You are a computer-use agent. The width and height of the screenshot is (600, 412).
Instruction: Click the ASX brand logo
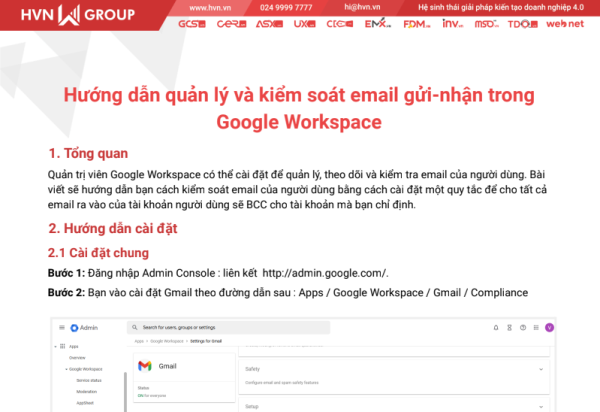269,24
